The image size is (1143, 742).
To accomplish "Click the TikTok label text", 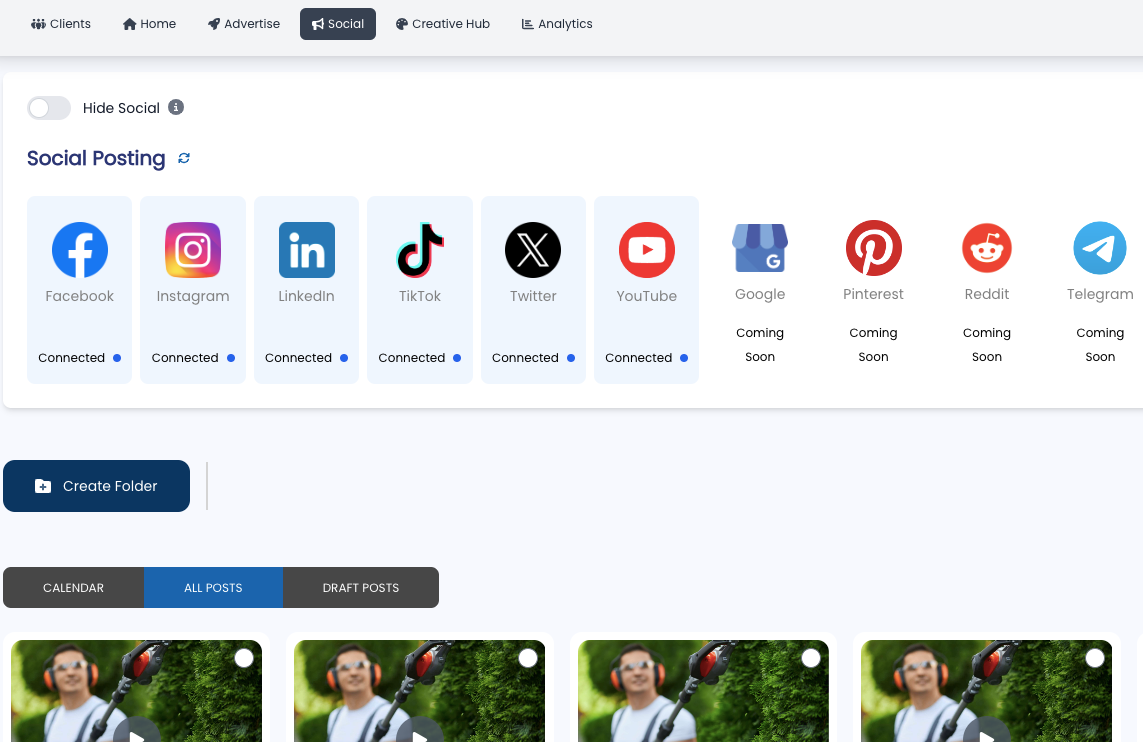I will click(x=420, y=296).
